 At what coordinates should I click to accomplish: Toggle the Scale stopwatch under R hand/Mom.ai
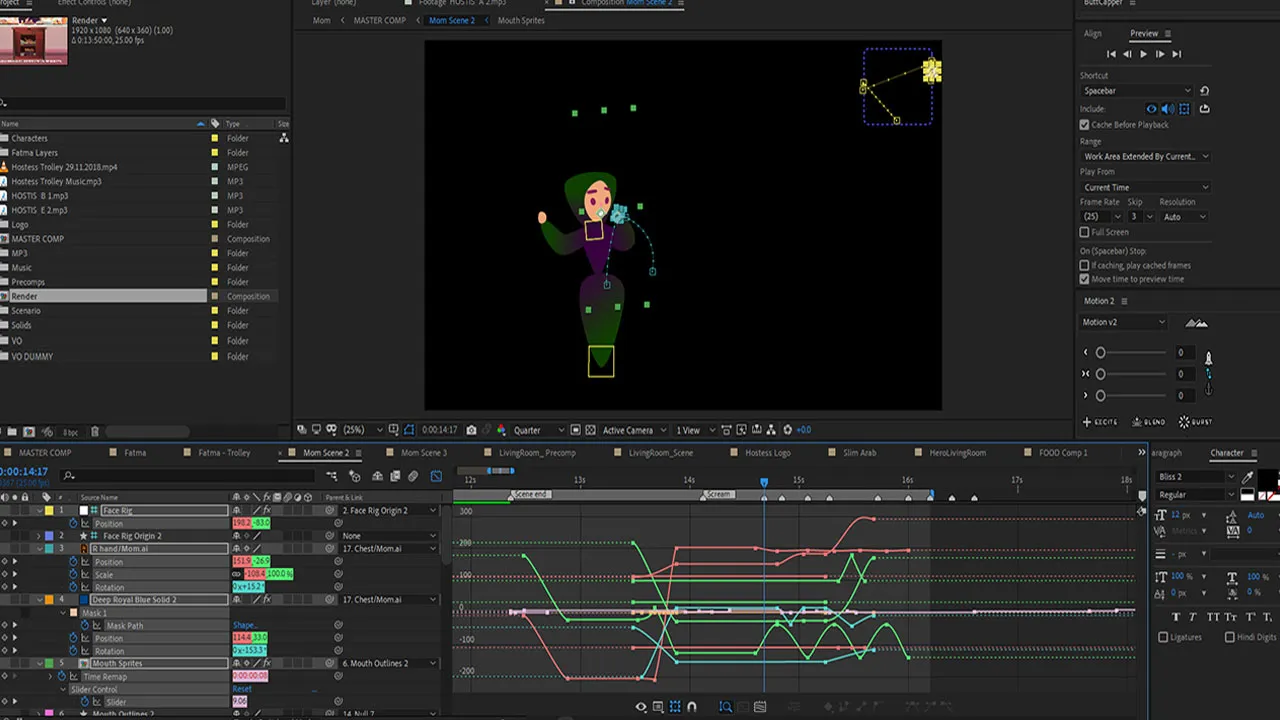tap(73, 575)
